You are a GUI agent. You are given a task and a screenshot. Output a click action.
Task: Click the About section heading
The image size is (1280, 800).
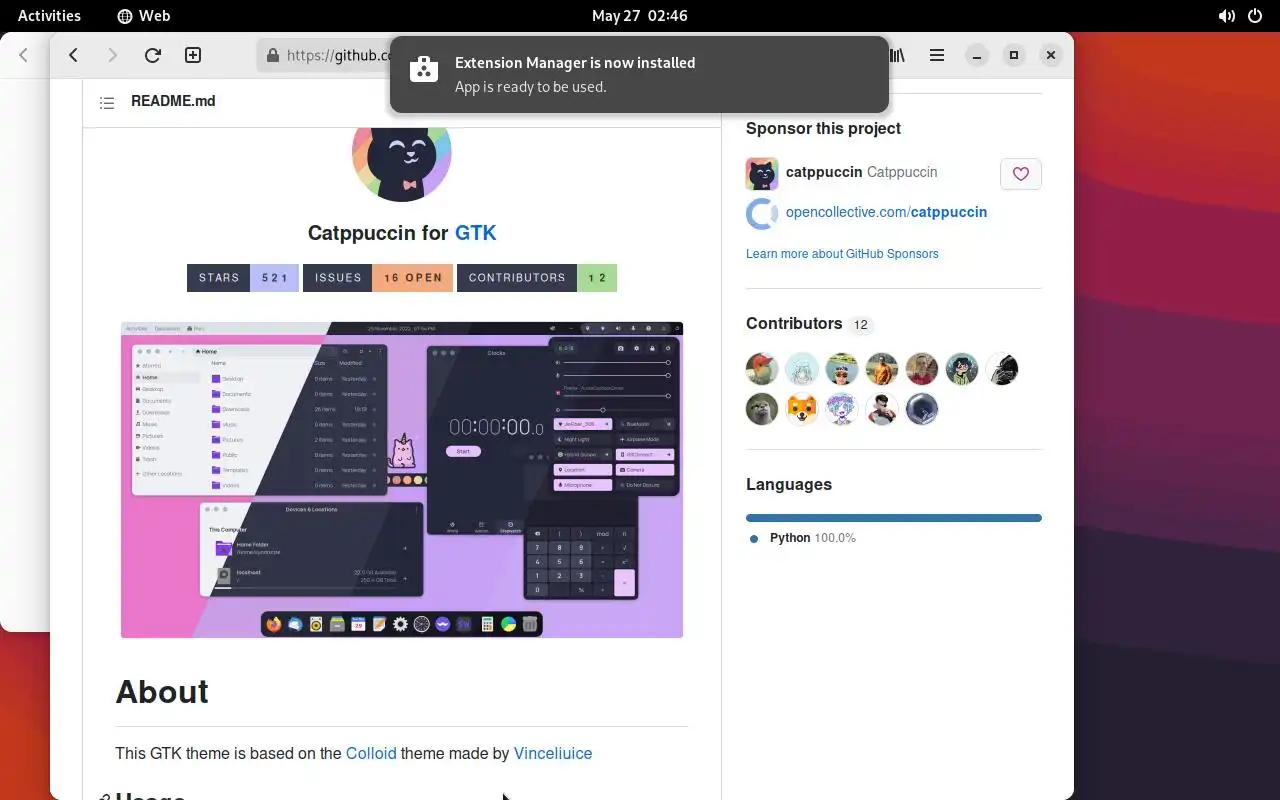coord(162,692)
